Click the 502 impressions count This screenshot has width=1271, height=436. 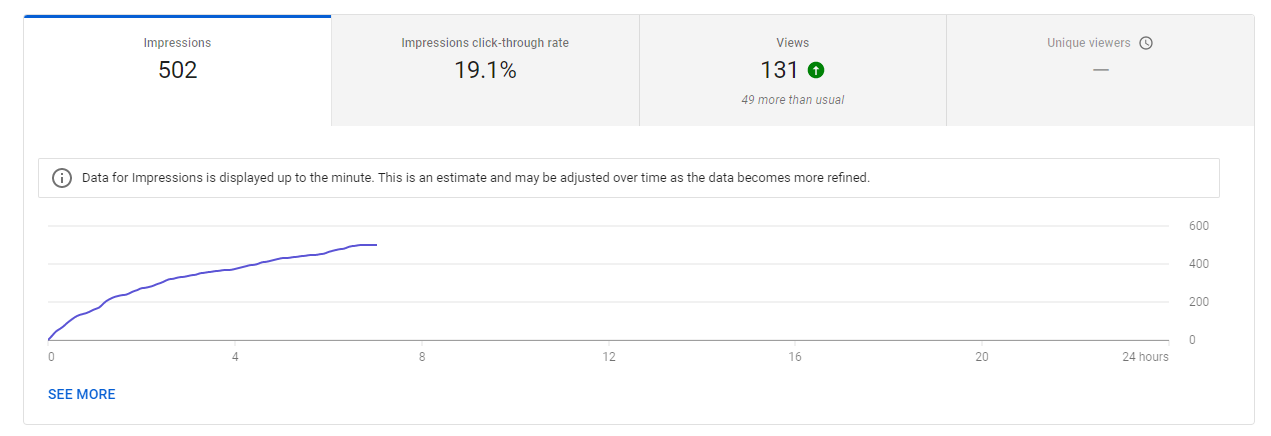[x=177, y=70]
